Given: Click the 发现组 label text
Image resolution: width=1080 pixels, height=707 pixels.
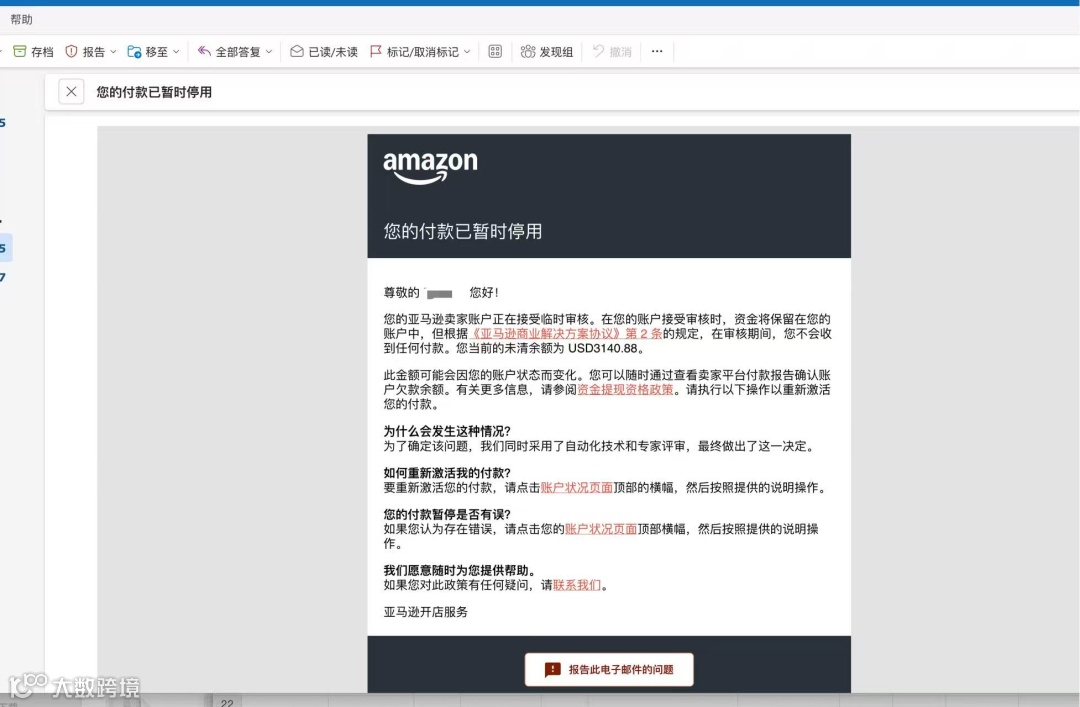Looking at the screenshot, I should [x=556, y=52].
